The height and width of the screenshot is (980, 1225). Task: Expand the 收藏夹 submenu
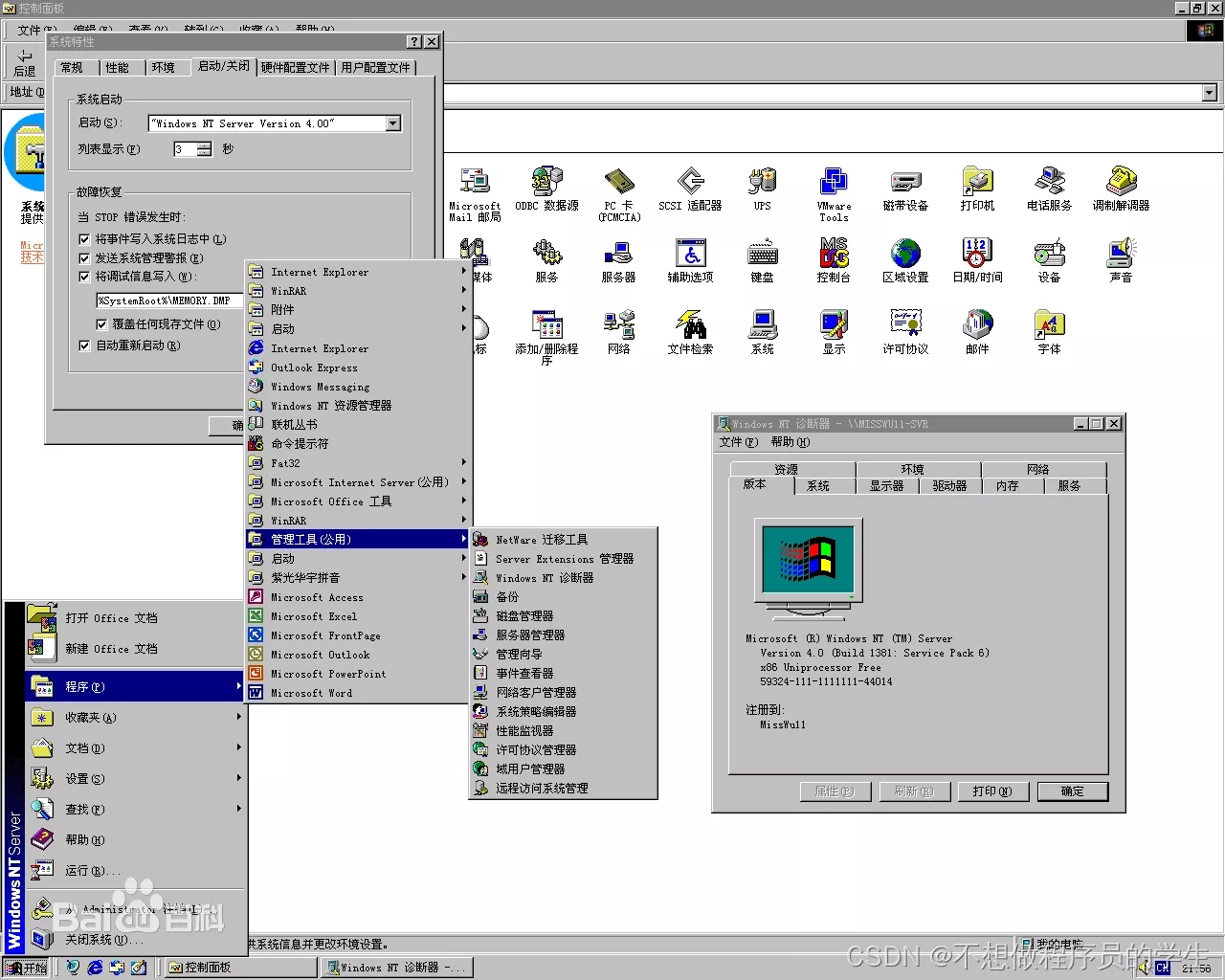(135, 718)
